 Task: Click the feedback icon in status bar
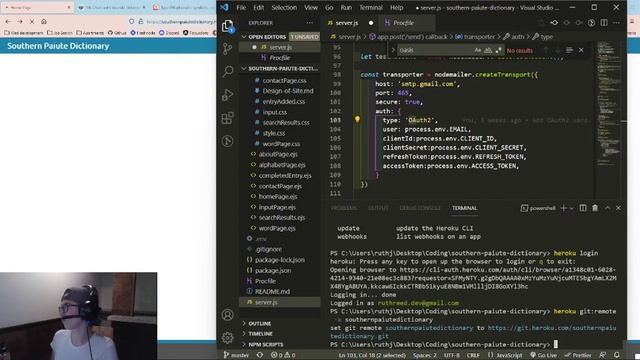(603, 355)
